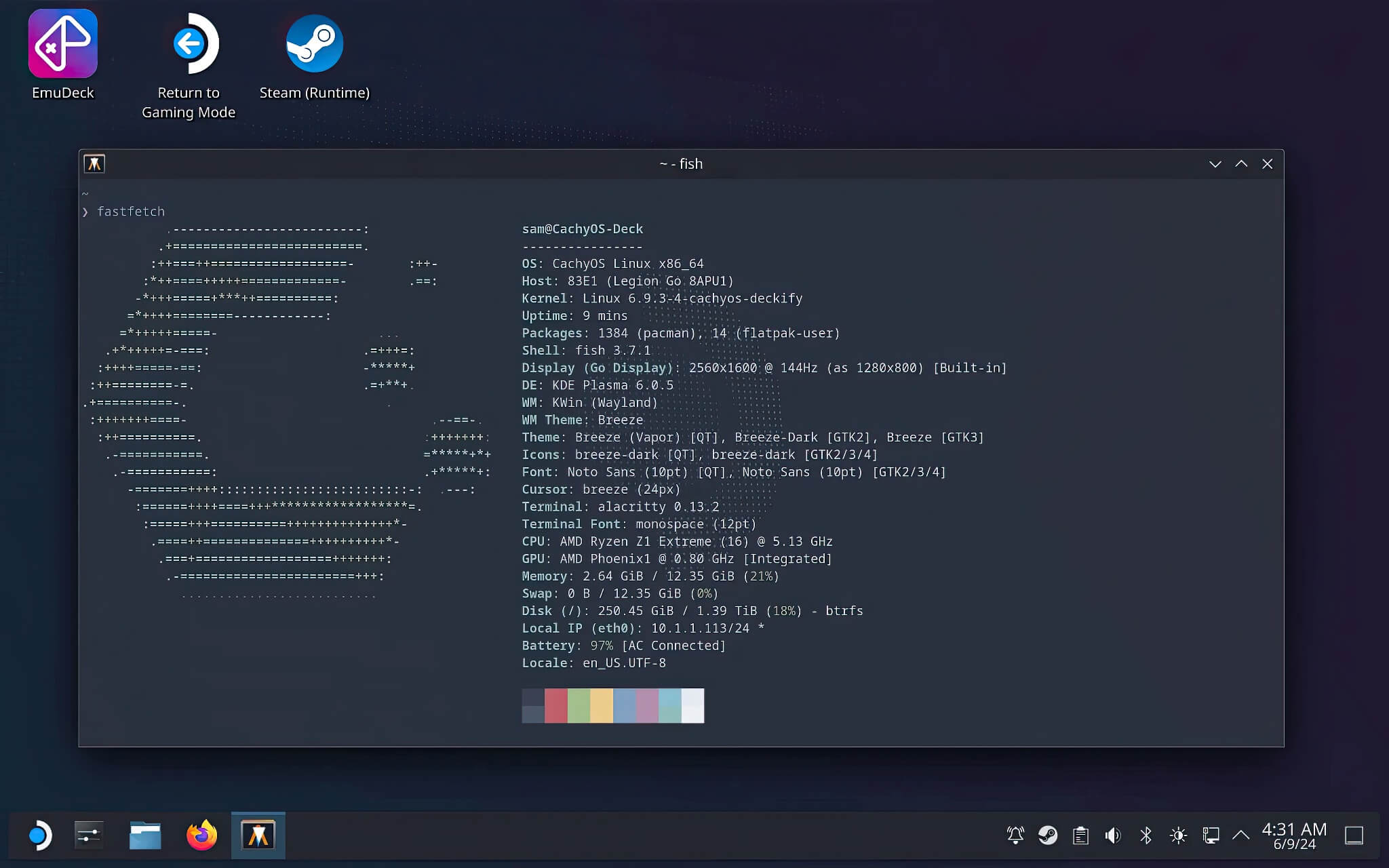Toggle Bluetooth from the system tray
1389x868 pixels.
point(1146,835)
